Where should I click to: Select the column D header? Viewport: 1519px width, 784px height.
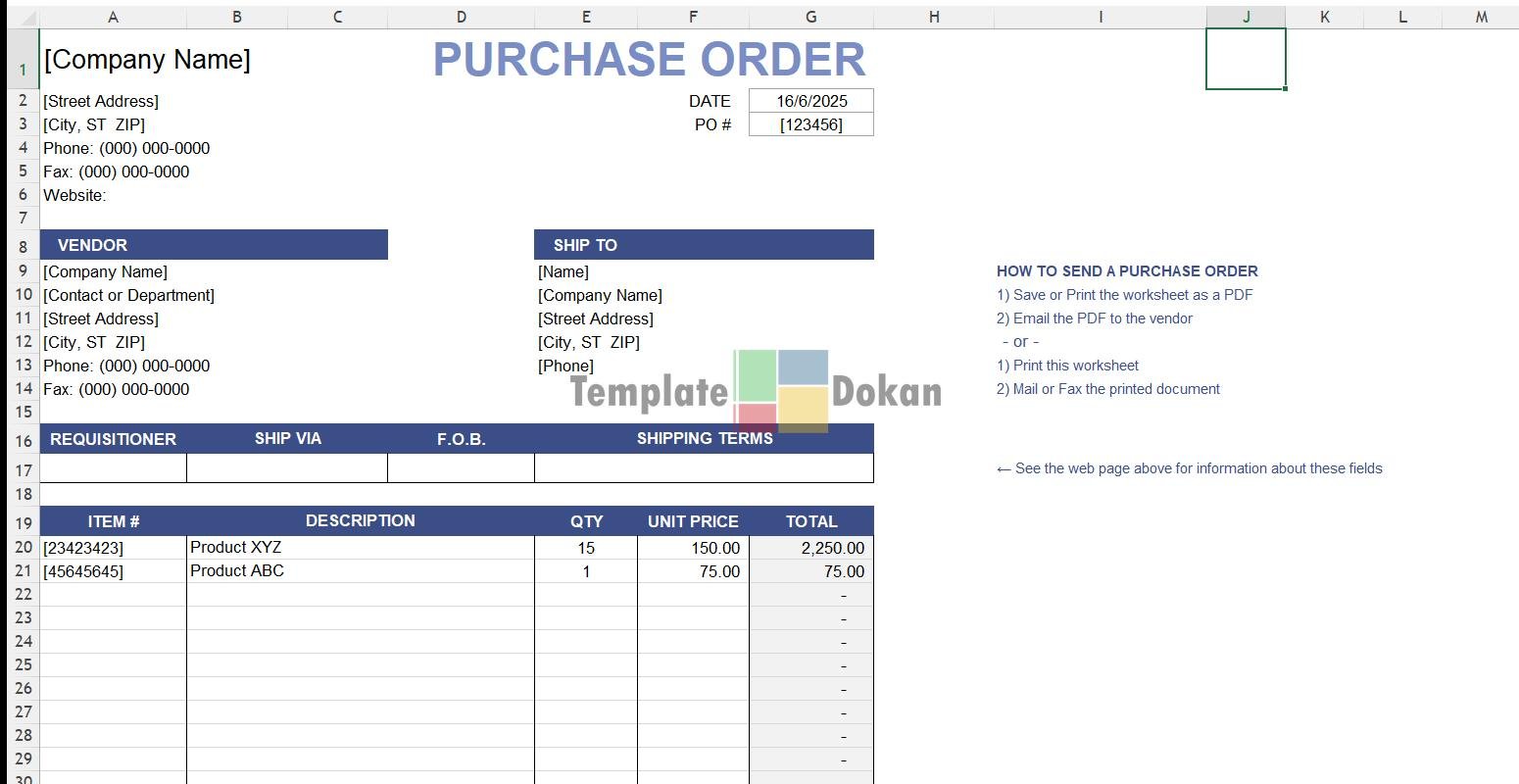461,17
